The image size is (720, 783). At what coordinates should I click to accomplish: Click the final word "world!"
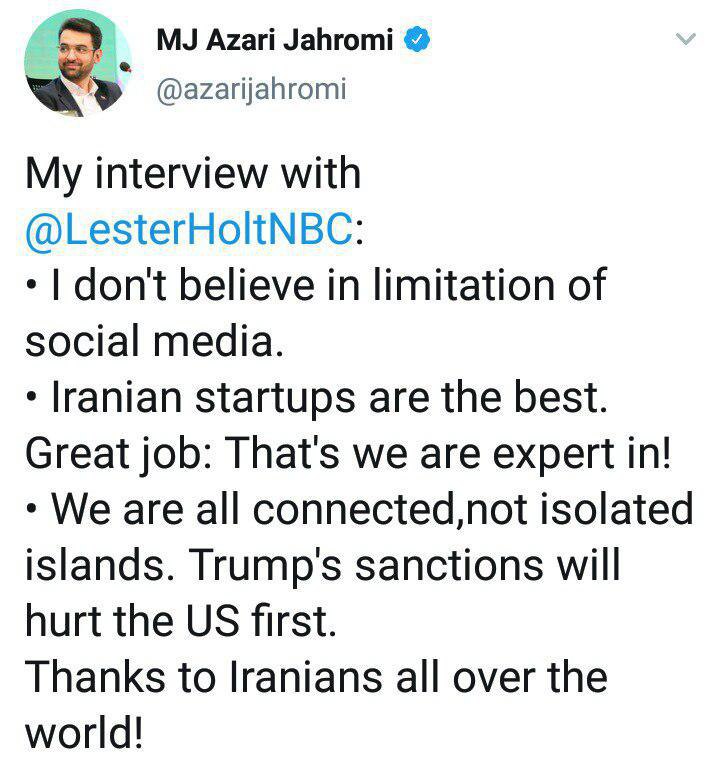85,734
